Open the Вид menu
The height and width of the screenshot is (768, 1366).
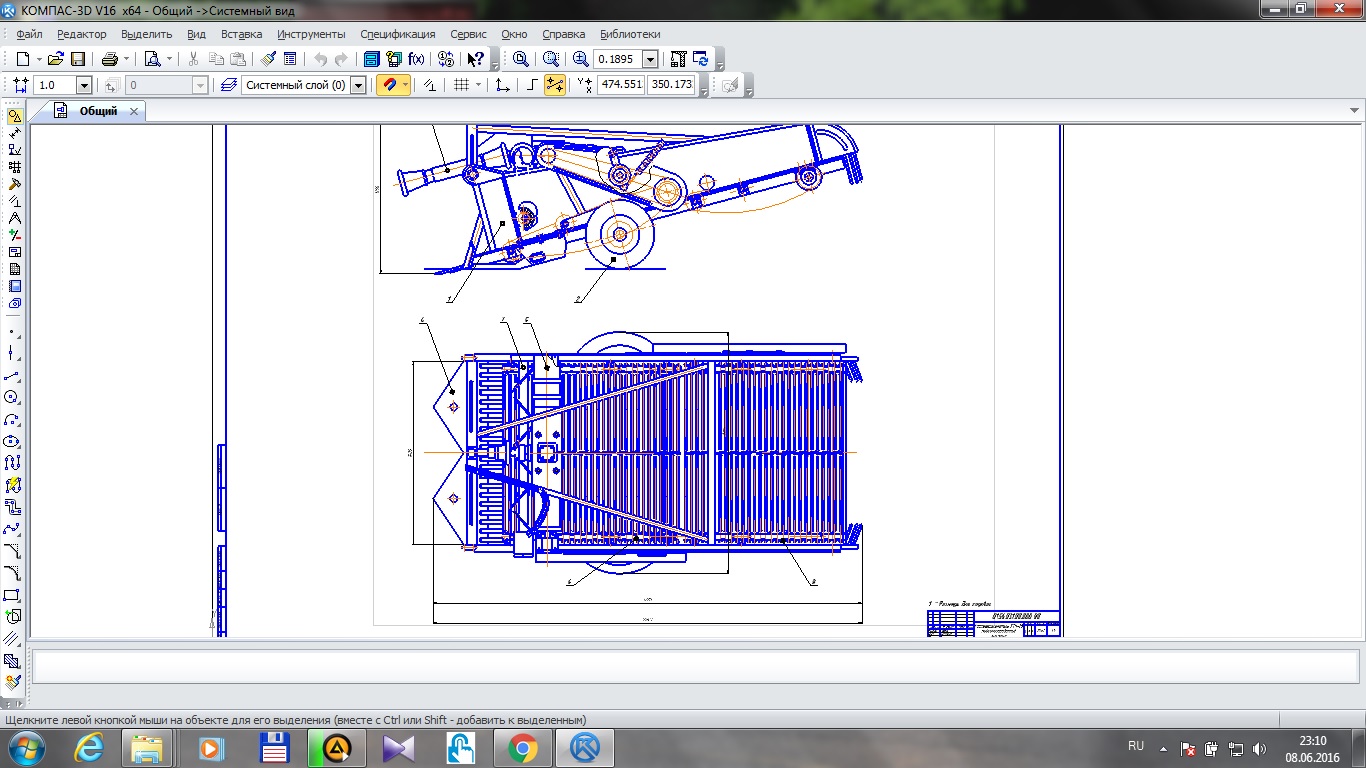196,34
